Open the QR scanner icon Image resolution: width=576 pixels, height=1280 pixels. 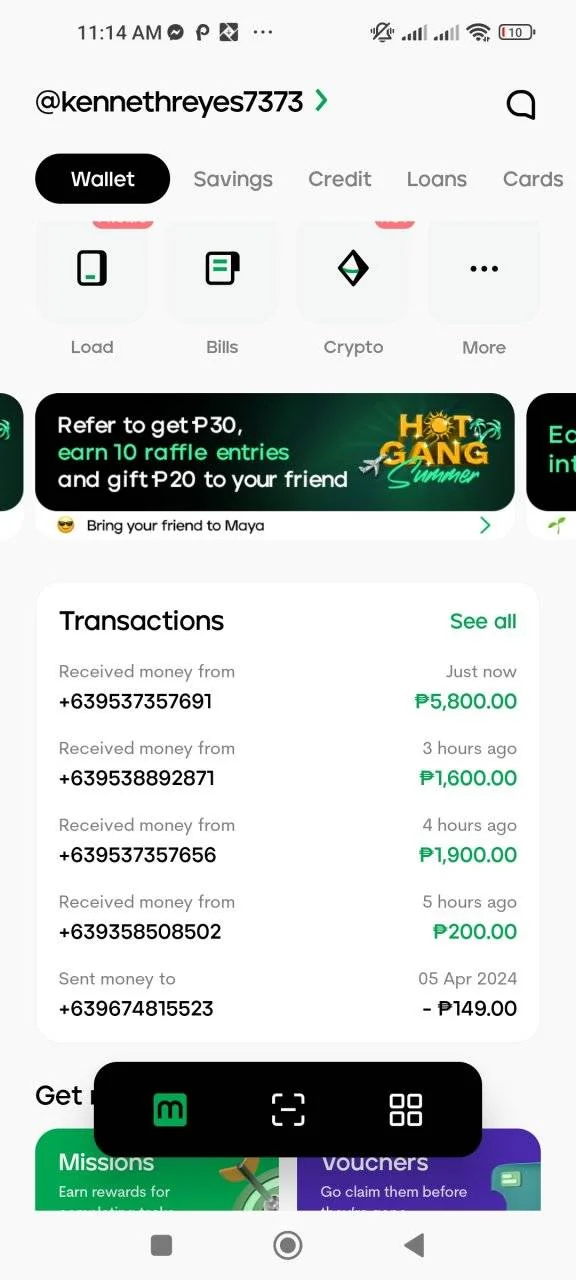[x=288, y=1110]
